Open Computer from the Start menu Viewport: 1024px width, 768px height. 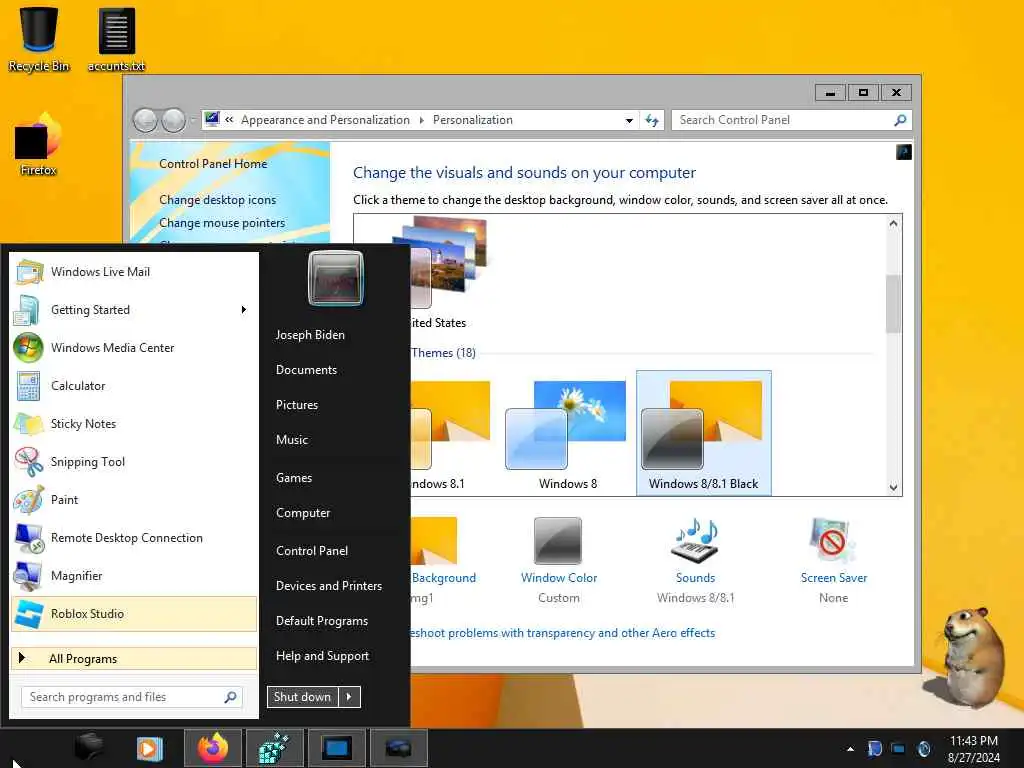tap(303, 513)
